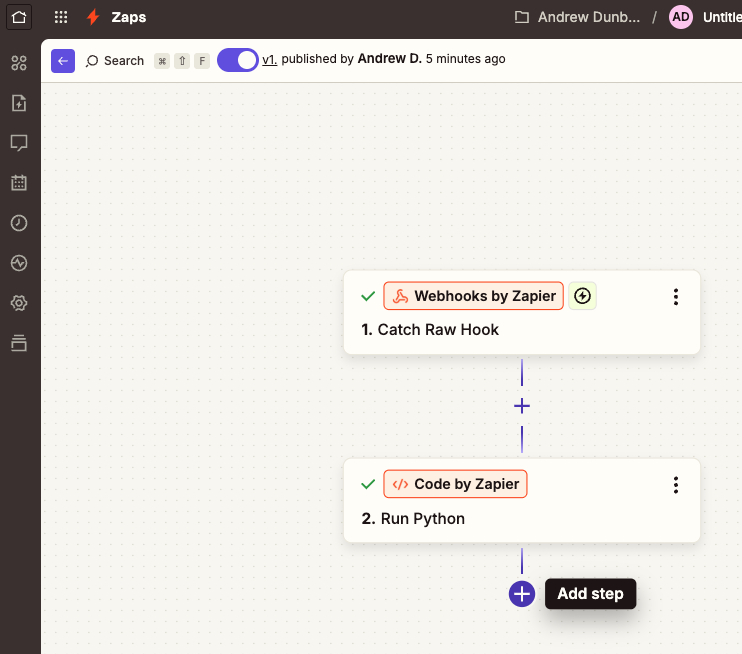This screenshot has width=742, height=654.
Task: Select Webhooks by Zapier app badge
Action: coord(473,296)
